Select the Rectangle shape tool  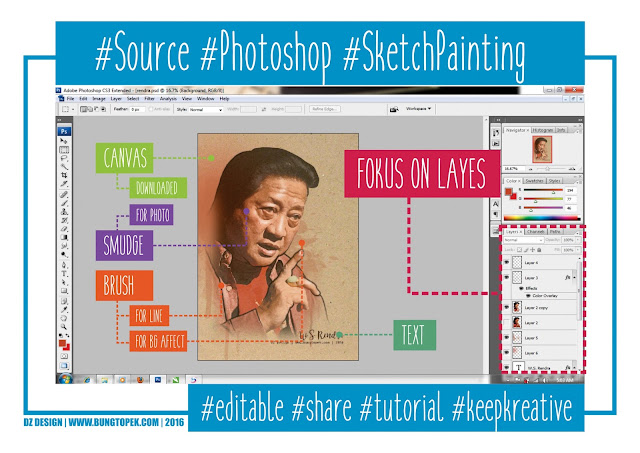(64, 291)
